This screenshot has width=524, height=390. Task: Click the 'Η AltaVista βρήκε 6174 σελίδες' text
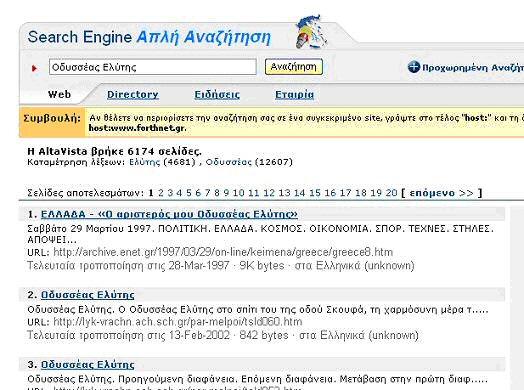pos(115,151)
